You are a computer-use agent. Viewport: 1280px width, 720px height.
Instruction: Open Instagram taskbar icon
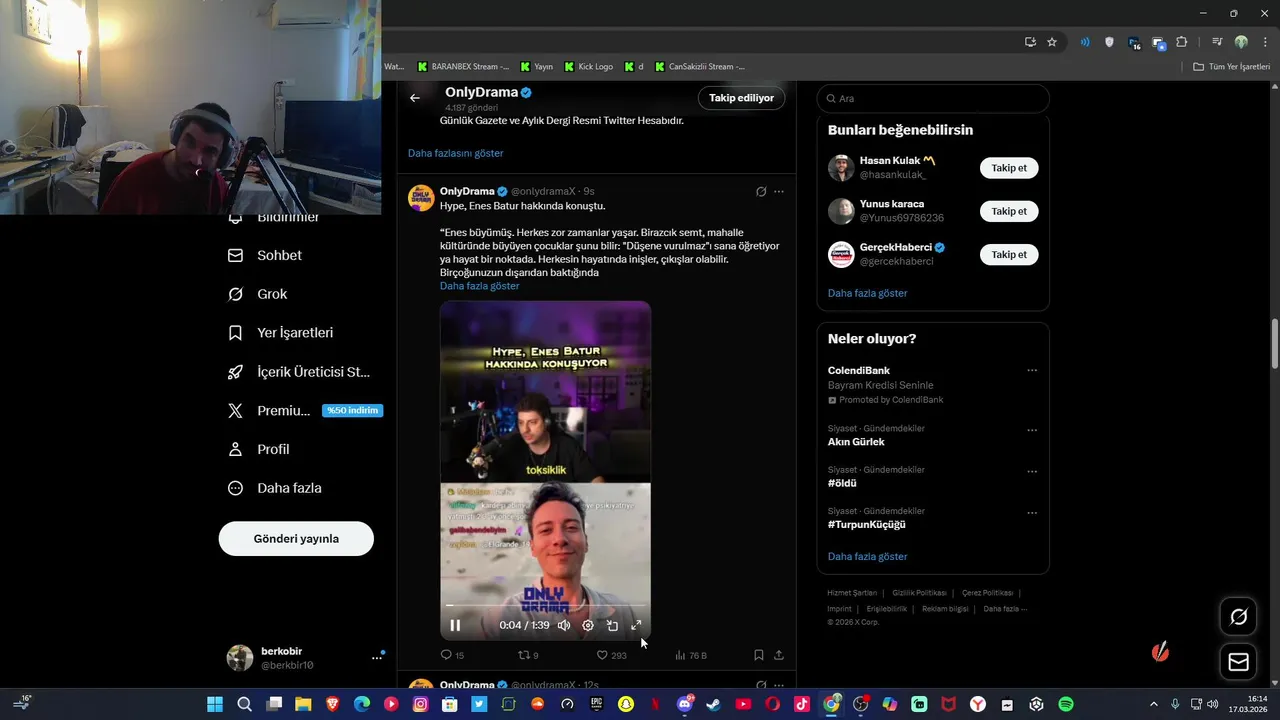click(421, 704)
